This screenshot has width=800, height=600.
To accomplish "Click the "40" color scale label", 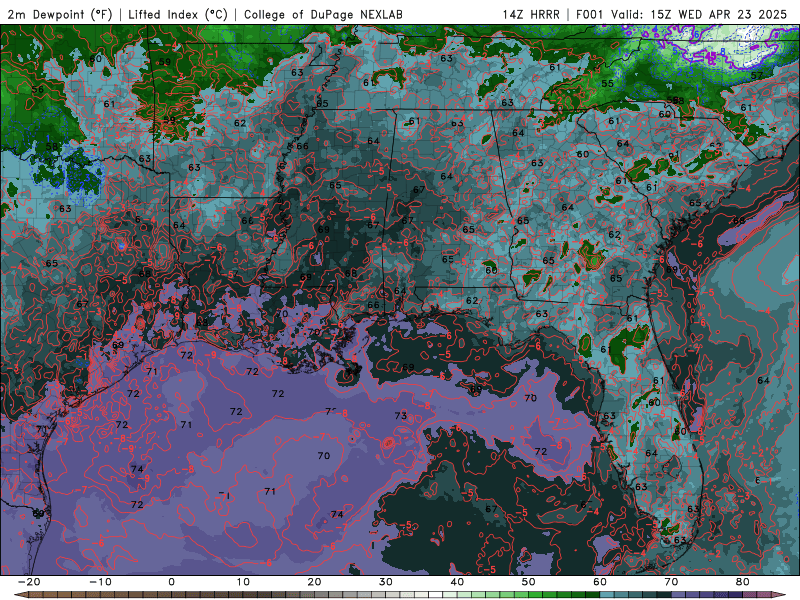I will [457, 582].
